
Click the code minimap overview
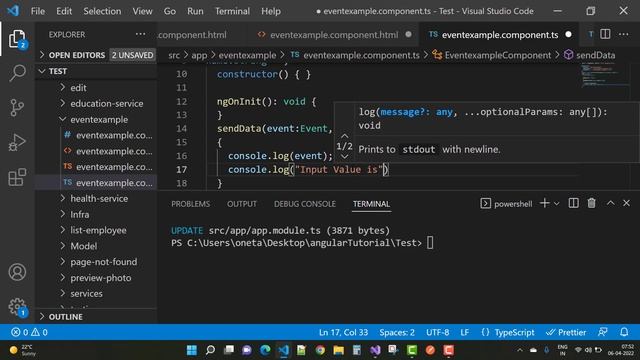coord(605,74)
